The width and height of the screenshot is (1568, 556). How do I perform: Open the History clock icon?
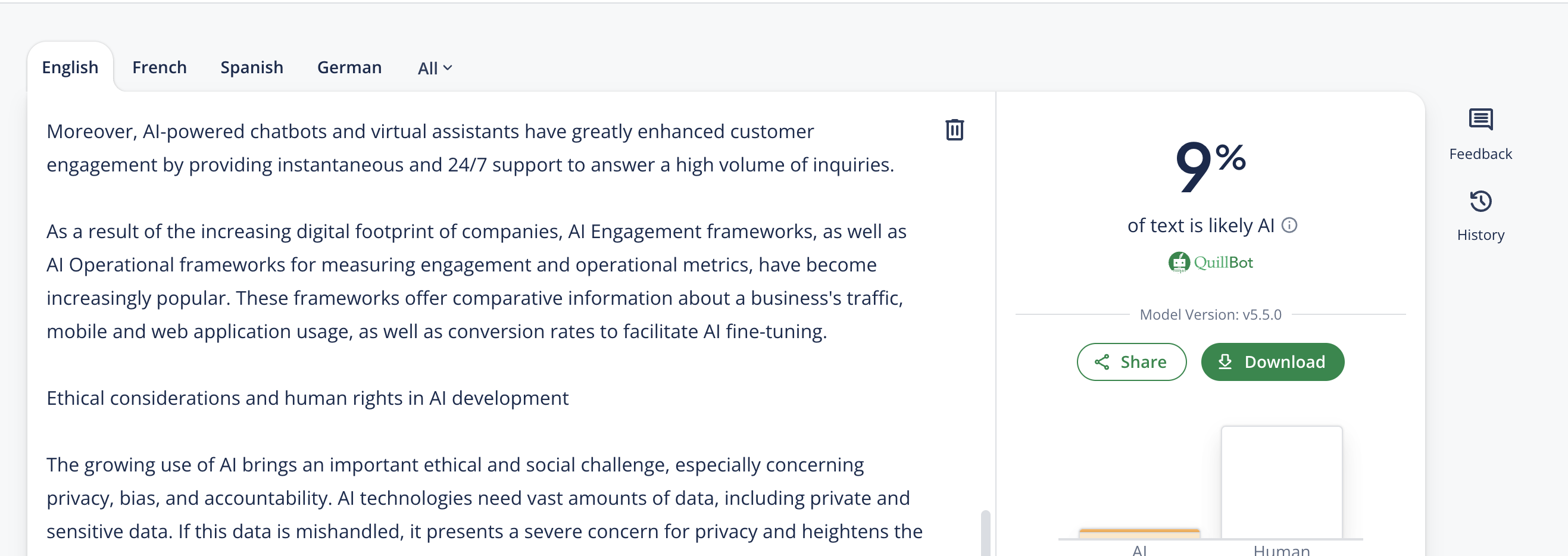point(1480,201)
